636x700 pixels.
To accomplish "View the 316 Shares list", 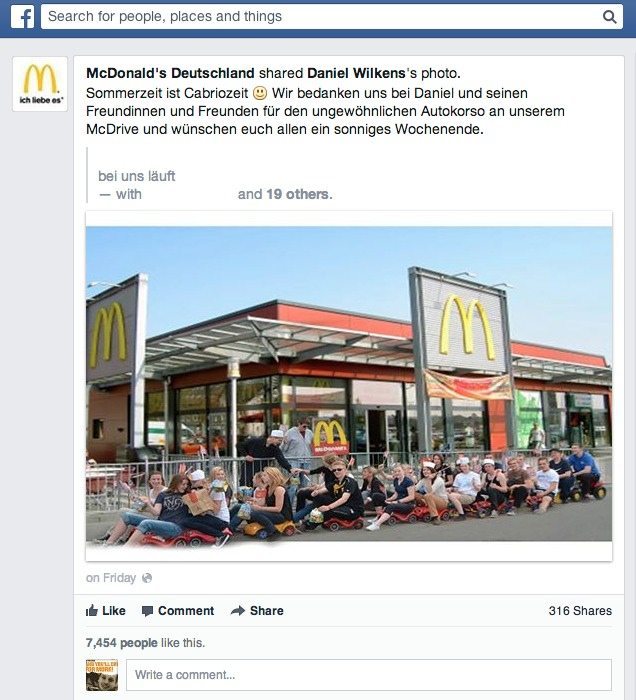I will point(580,610).
